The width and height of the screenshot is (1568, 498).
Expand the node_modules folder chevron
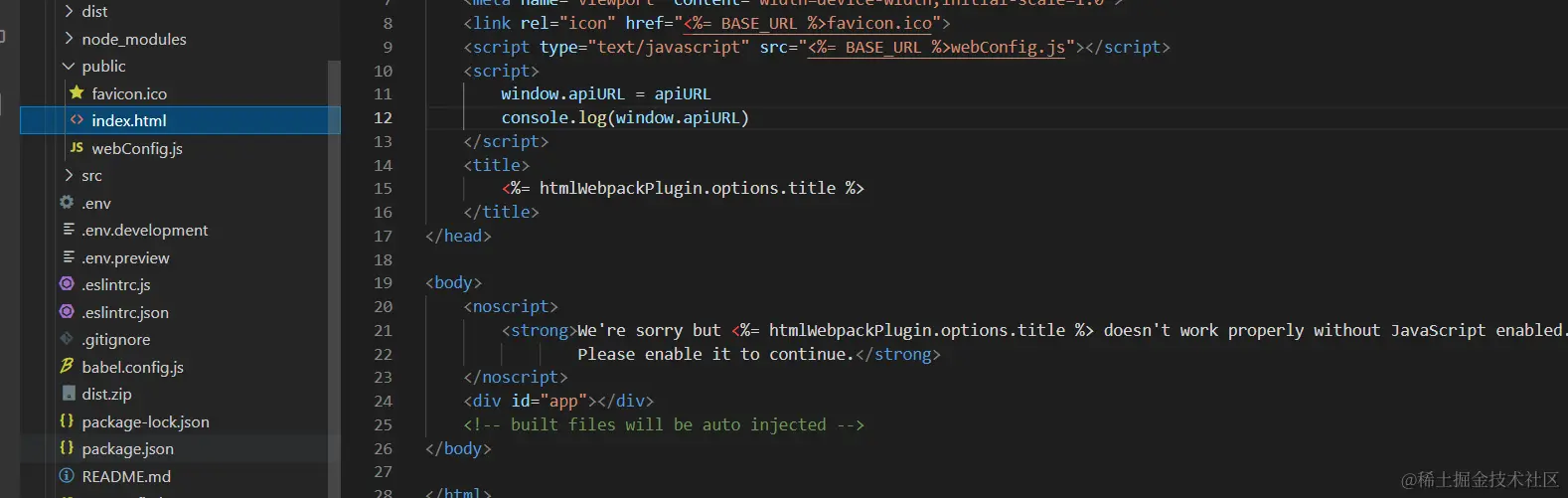click(x=69, y=39)
